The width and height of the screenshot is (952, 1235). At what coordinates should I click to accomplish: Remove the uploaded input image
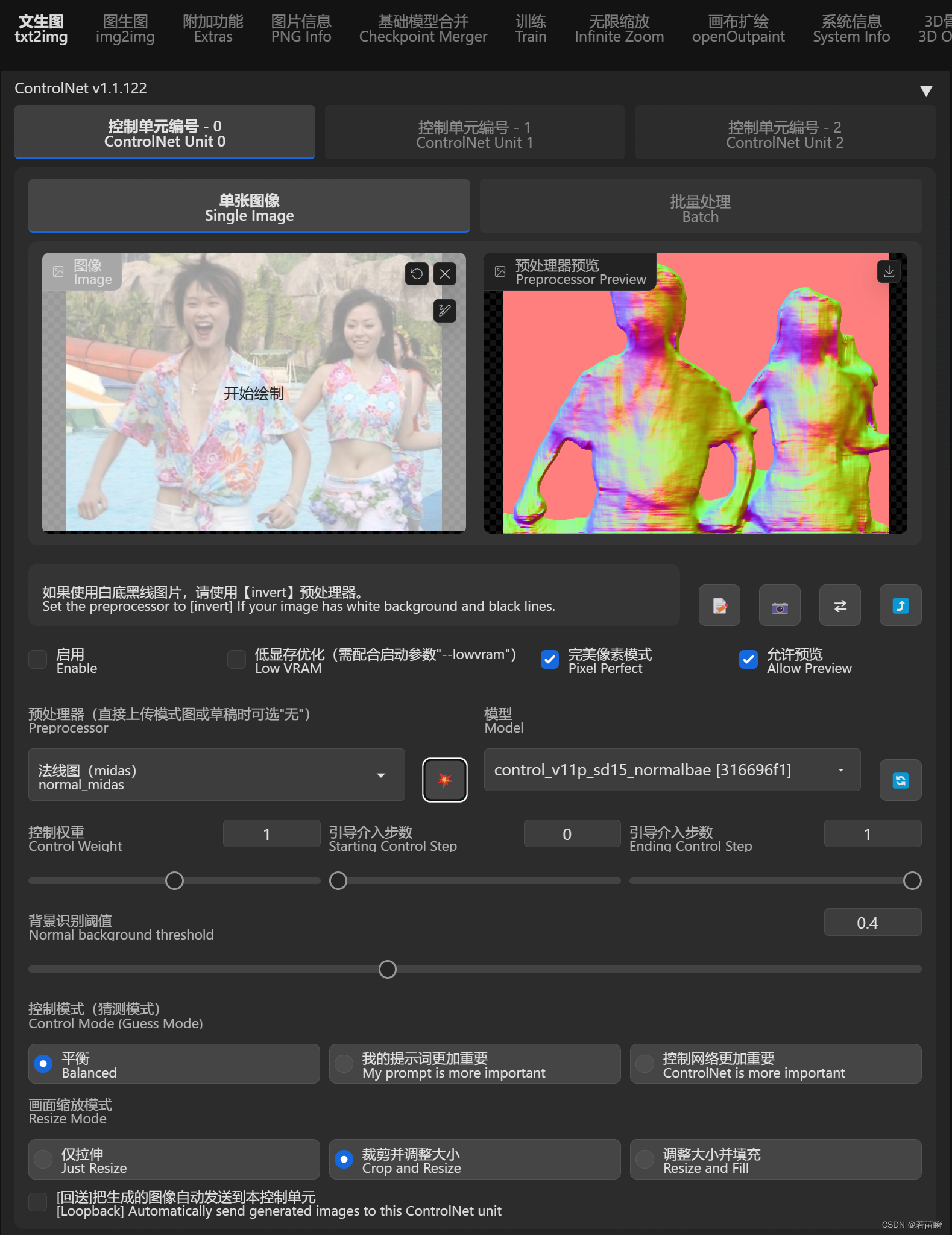pyautogui.click(x=445, y=274)
